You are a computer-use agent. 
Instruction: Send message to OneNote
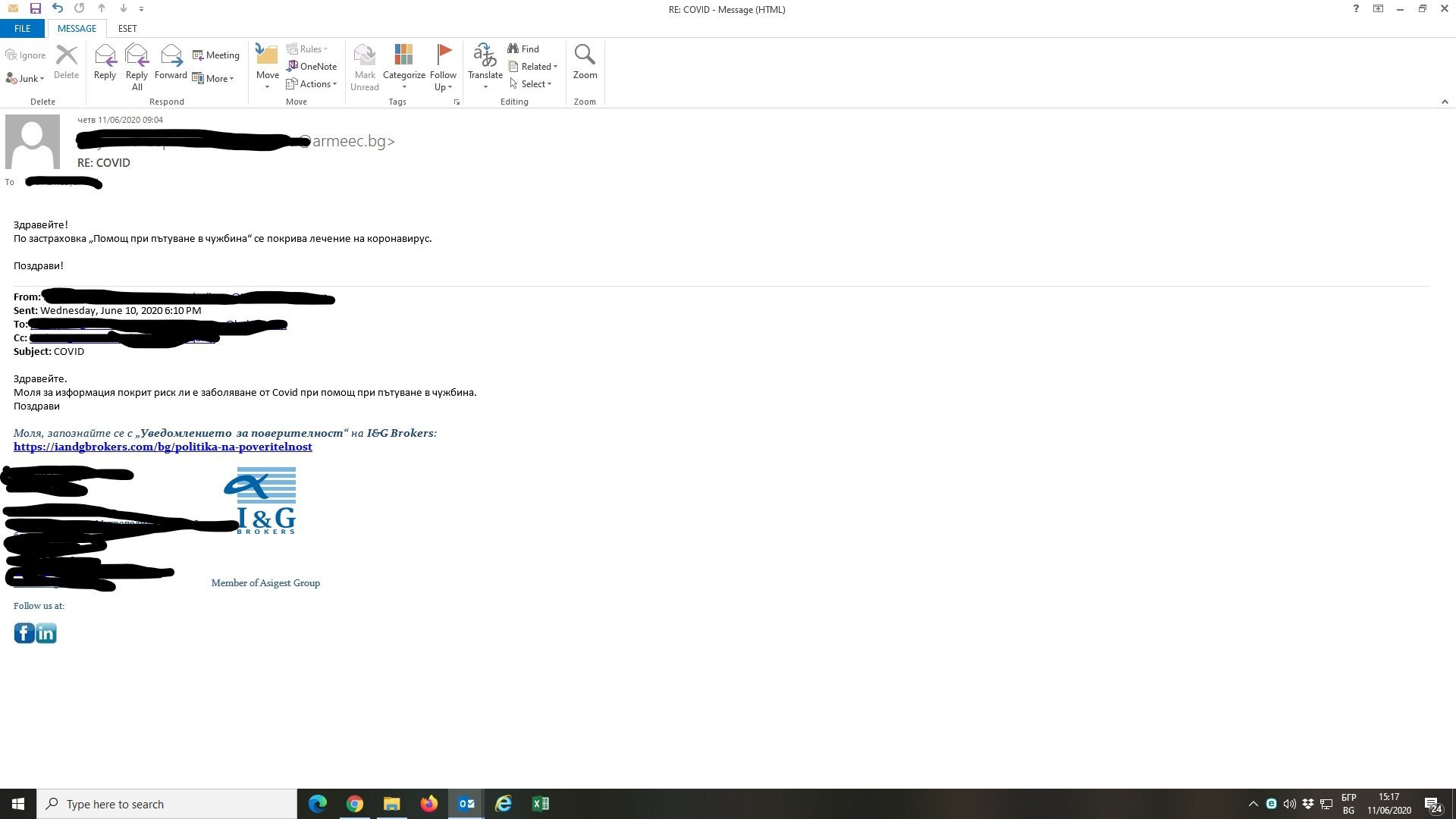click(312, 66)
